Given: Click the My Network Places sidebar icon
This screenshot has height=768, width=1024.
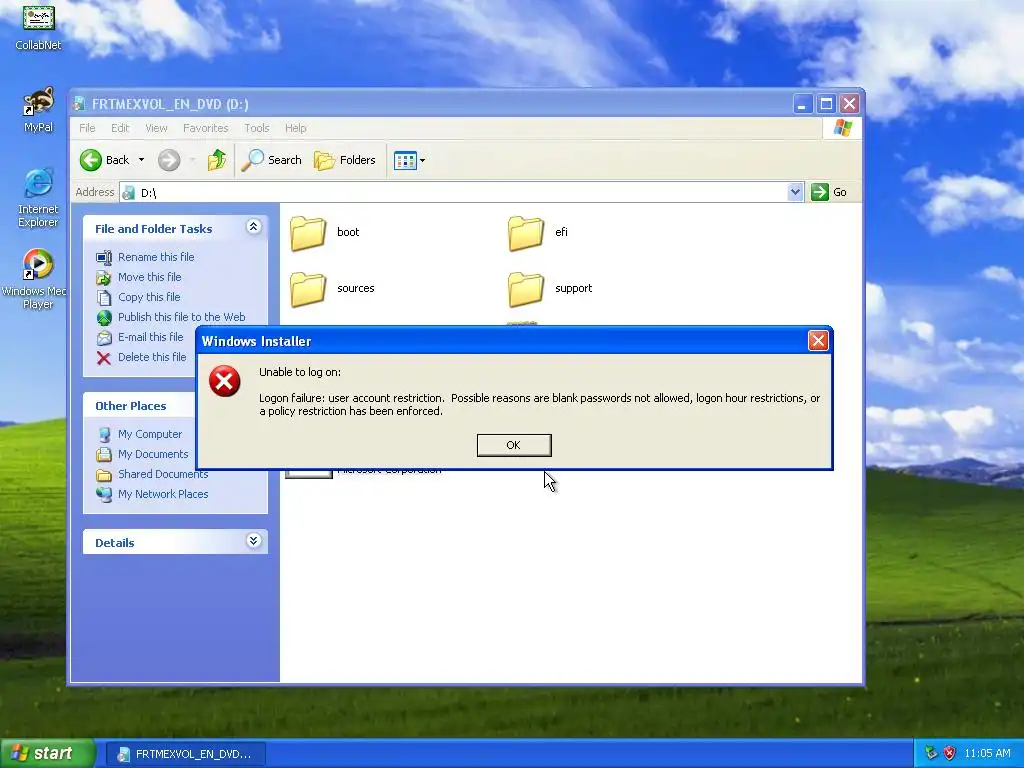Looking at the screenshot, I should pyautogui.click(x=104, y=494).
